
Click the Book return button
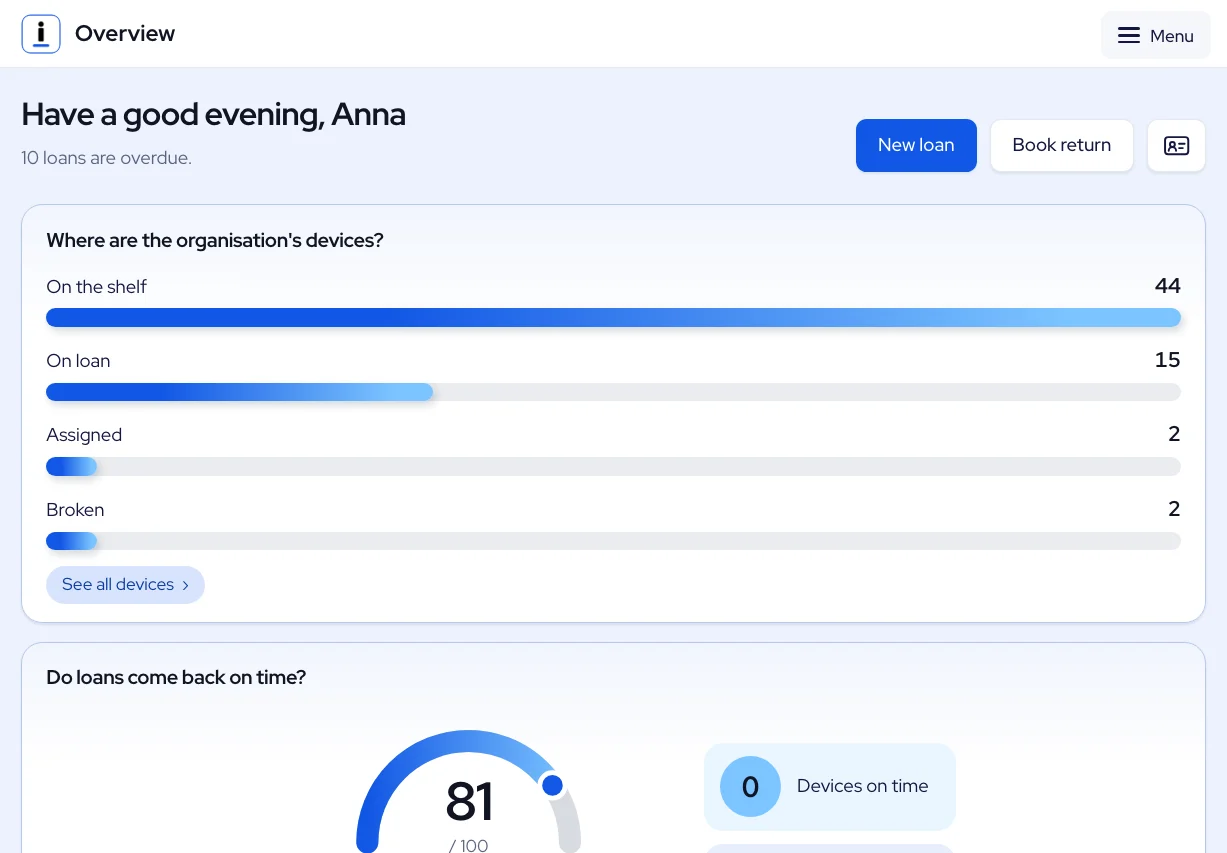click(x=1061, y=145)
